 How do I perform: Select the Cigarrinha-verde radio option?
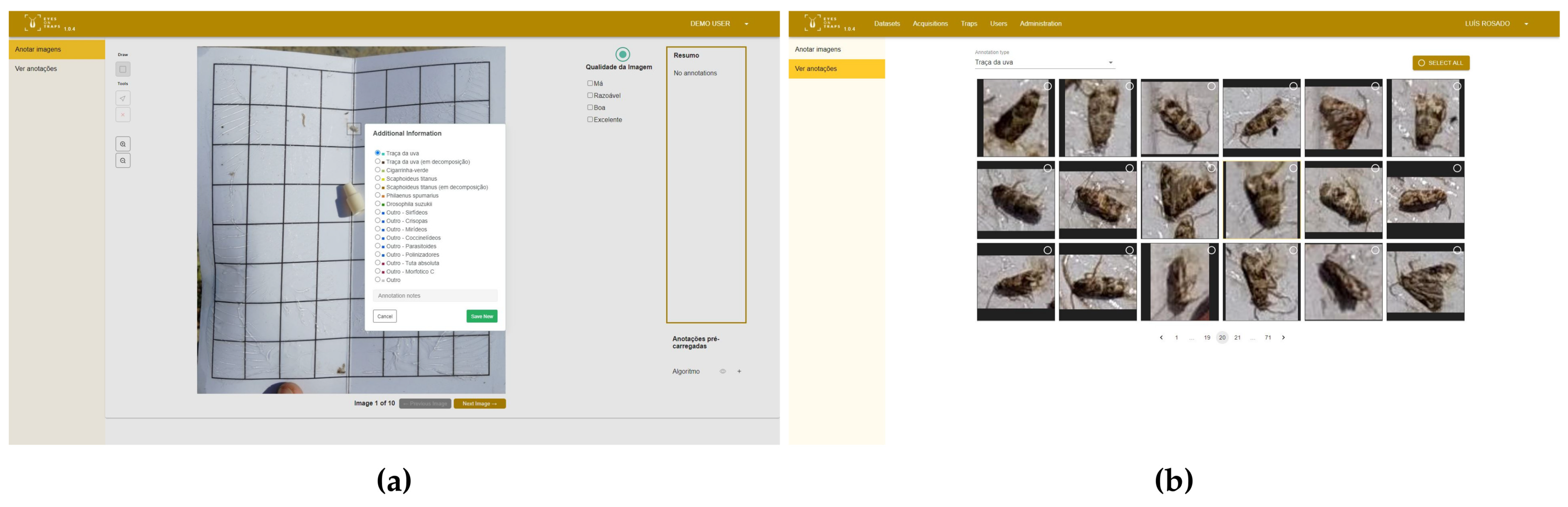[x=377, y=170]
